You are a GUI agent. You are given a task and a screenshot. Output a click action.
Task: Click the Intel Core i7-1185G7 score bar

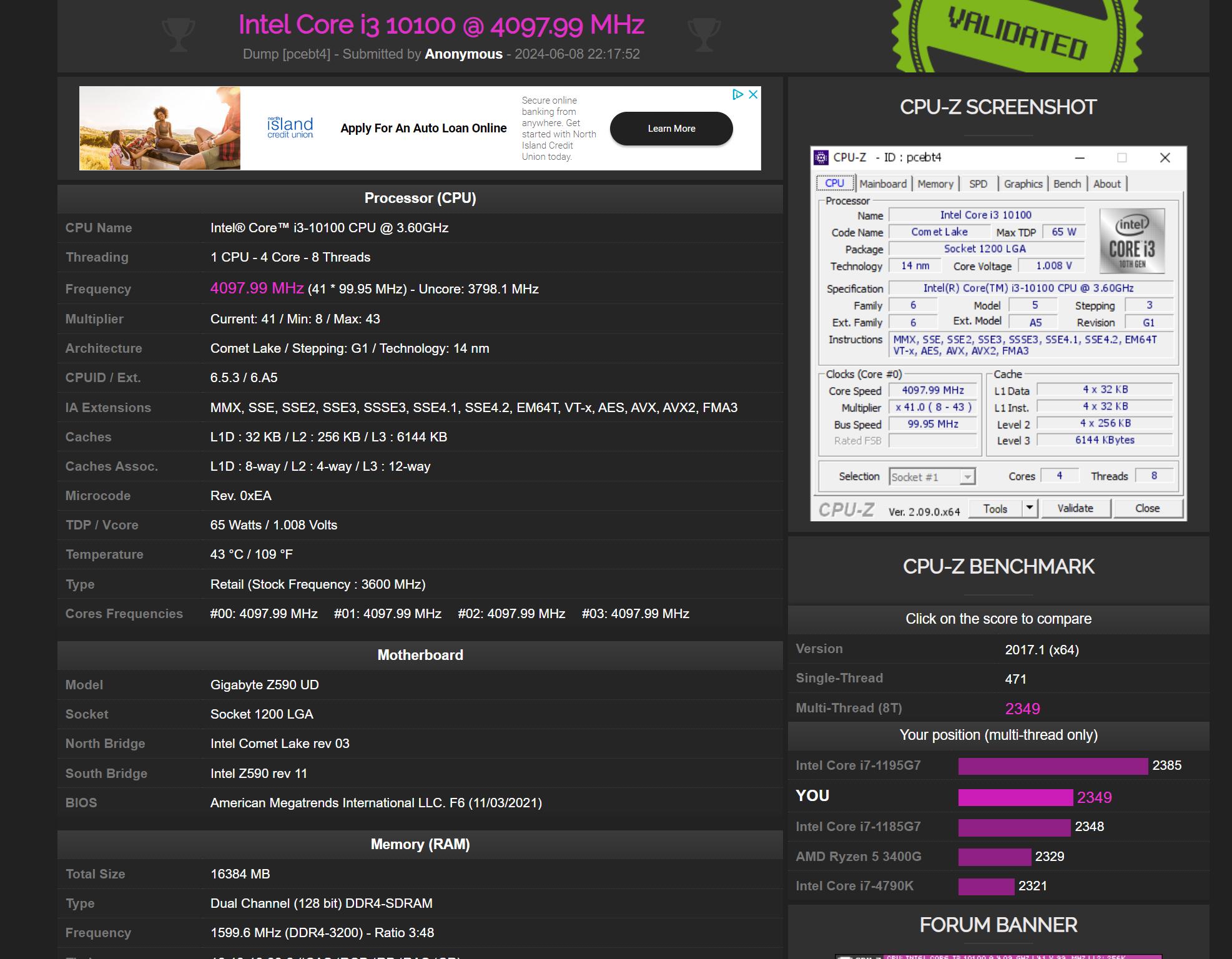point(1014,827)
